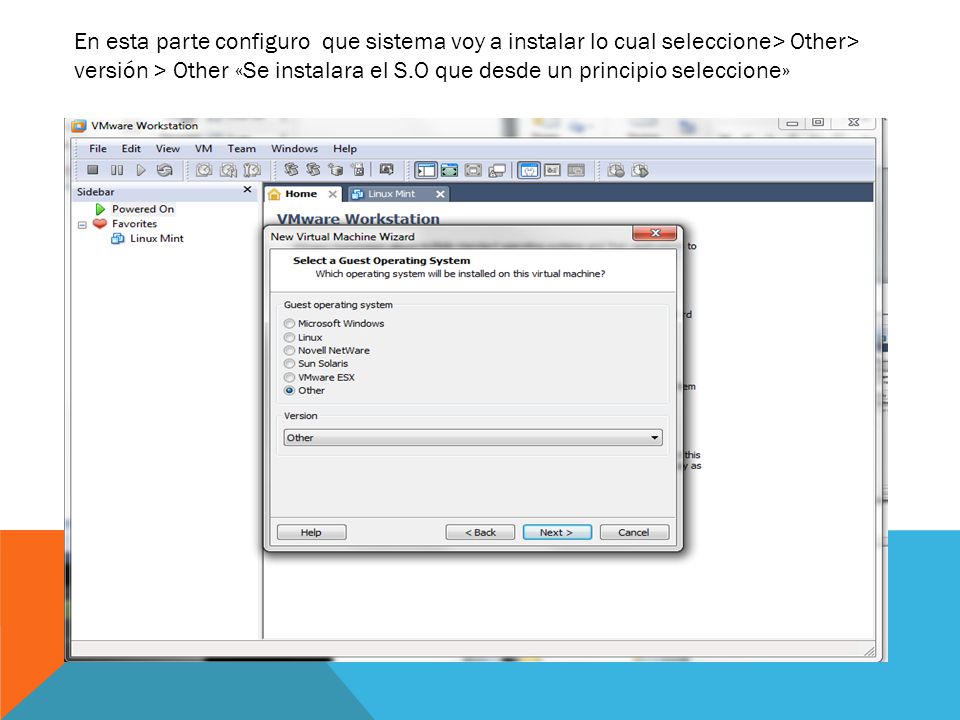Screen dimensions: 960x720
Task: Click the Console view toolbar icon
Action: (x=576, y=170)
